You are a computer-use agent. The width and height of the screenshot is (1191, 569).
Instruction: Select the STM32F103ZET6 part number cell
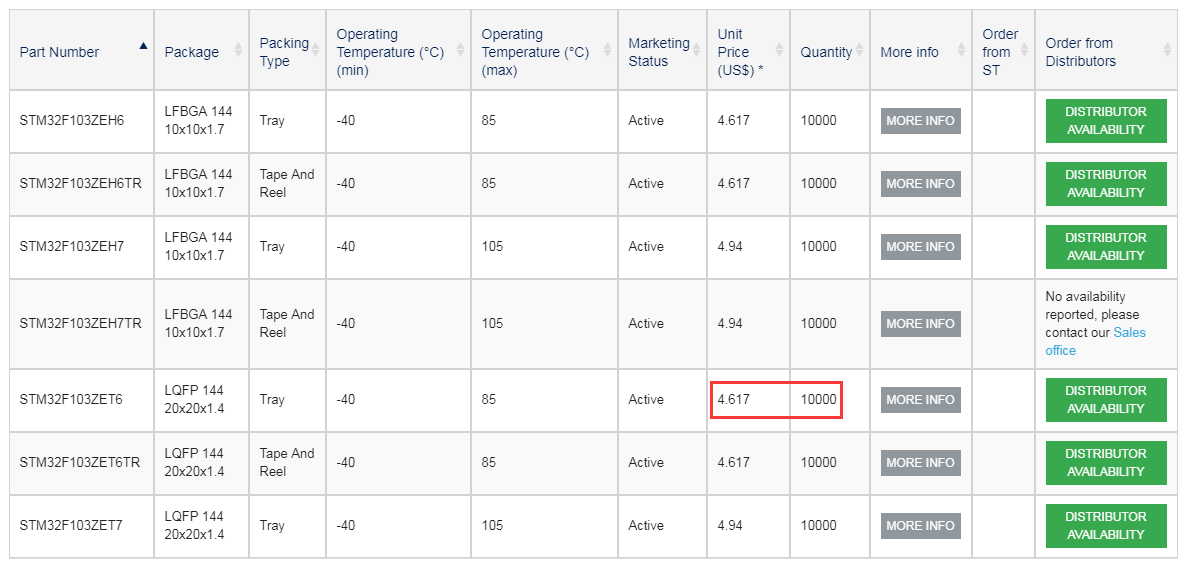pos(71,400)
